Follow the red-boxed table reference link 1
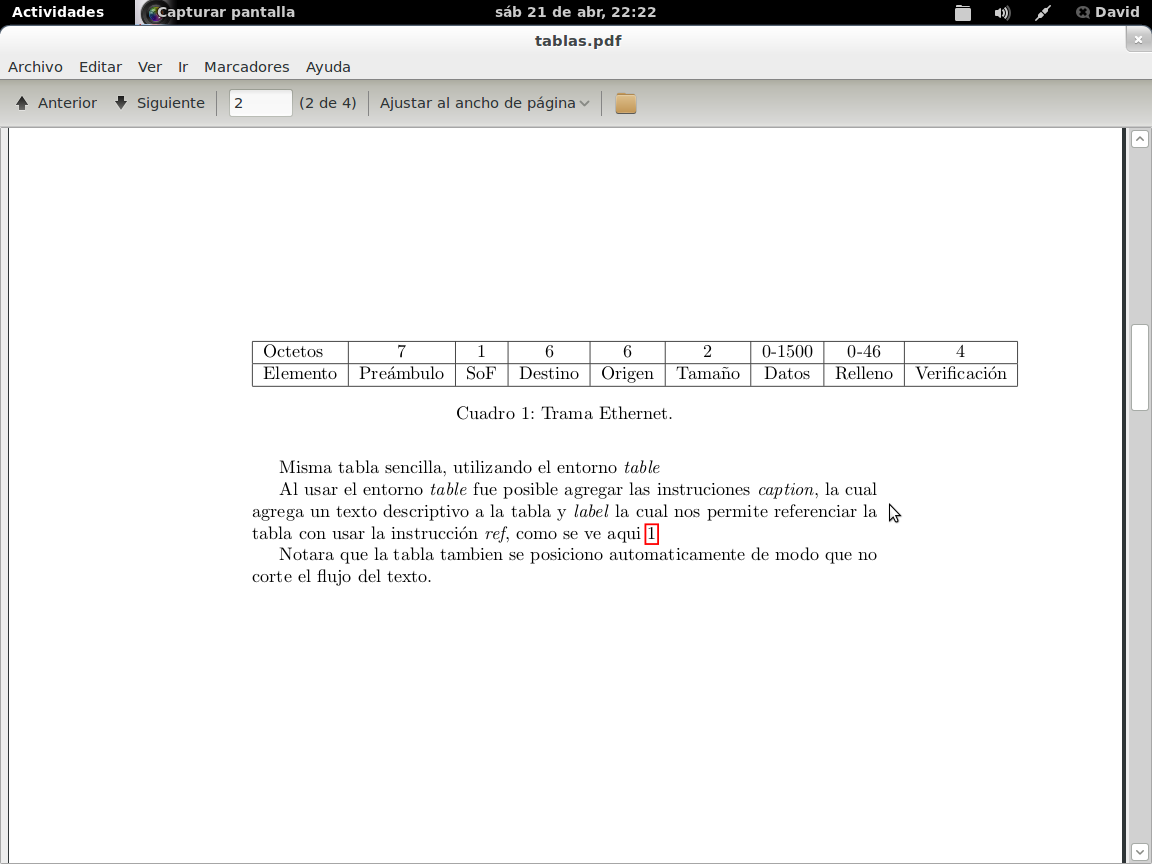1152x864 pixels. [x=652, y=533]
